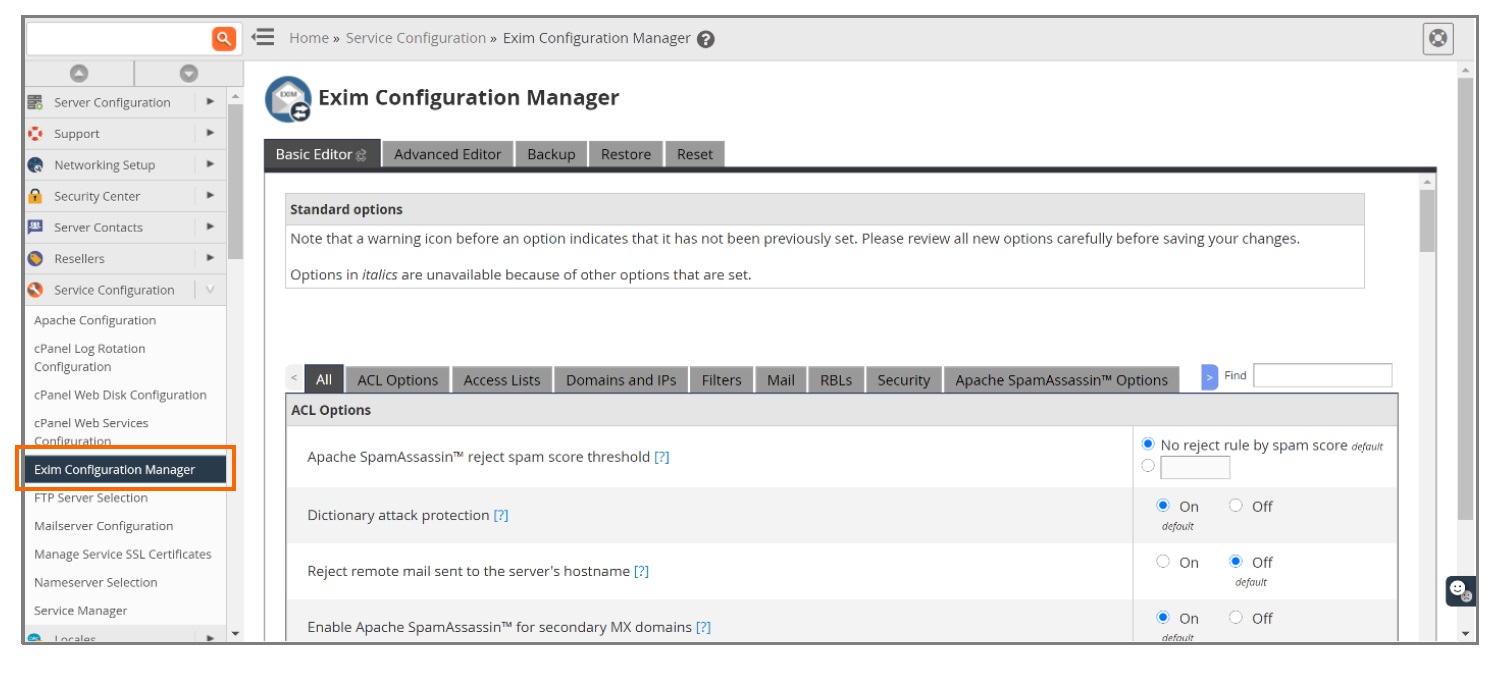Screen dimensions: 1489x683
Task: Turn On reject remote mail to hostname
Action: point(1163,562)
